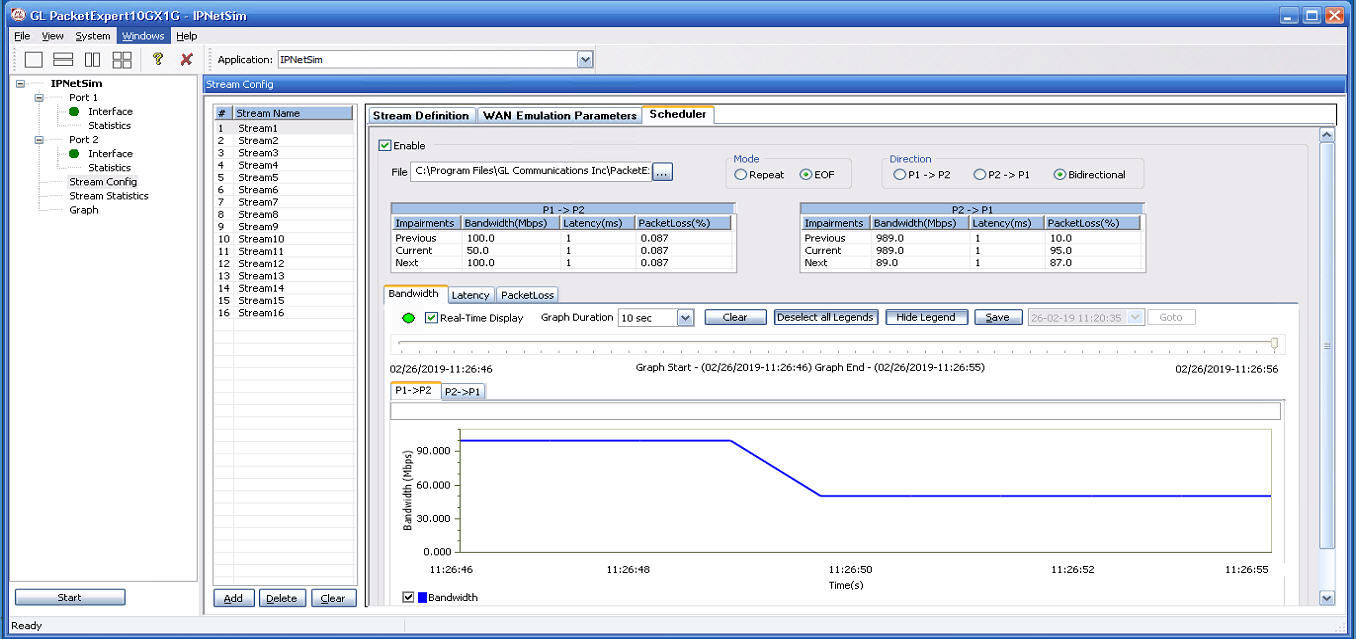The height and width of the screenshot is (639, 1356).
Task: Select the single-pane window layout icon
Action: (33, 60)
